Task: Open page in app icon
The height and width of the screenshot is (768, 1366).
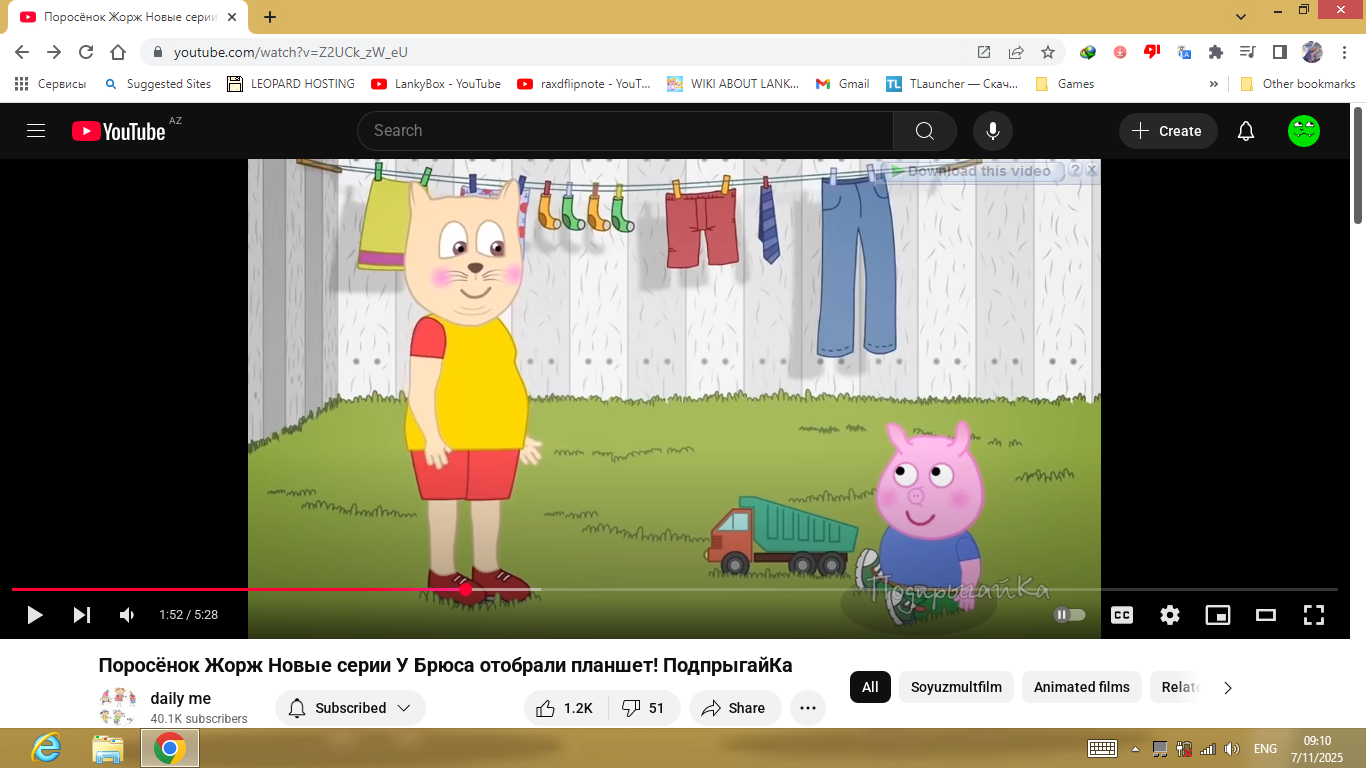Action: click(x=984, y=52)
